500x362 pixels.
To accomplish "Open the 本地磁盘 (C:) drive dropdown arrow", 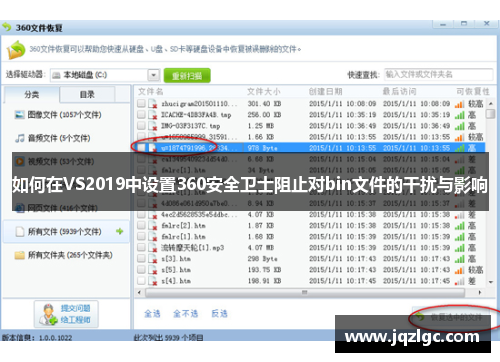I will pos(153,75).
